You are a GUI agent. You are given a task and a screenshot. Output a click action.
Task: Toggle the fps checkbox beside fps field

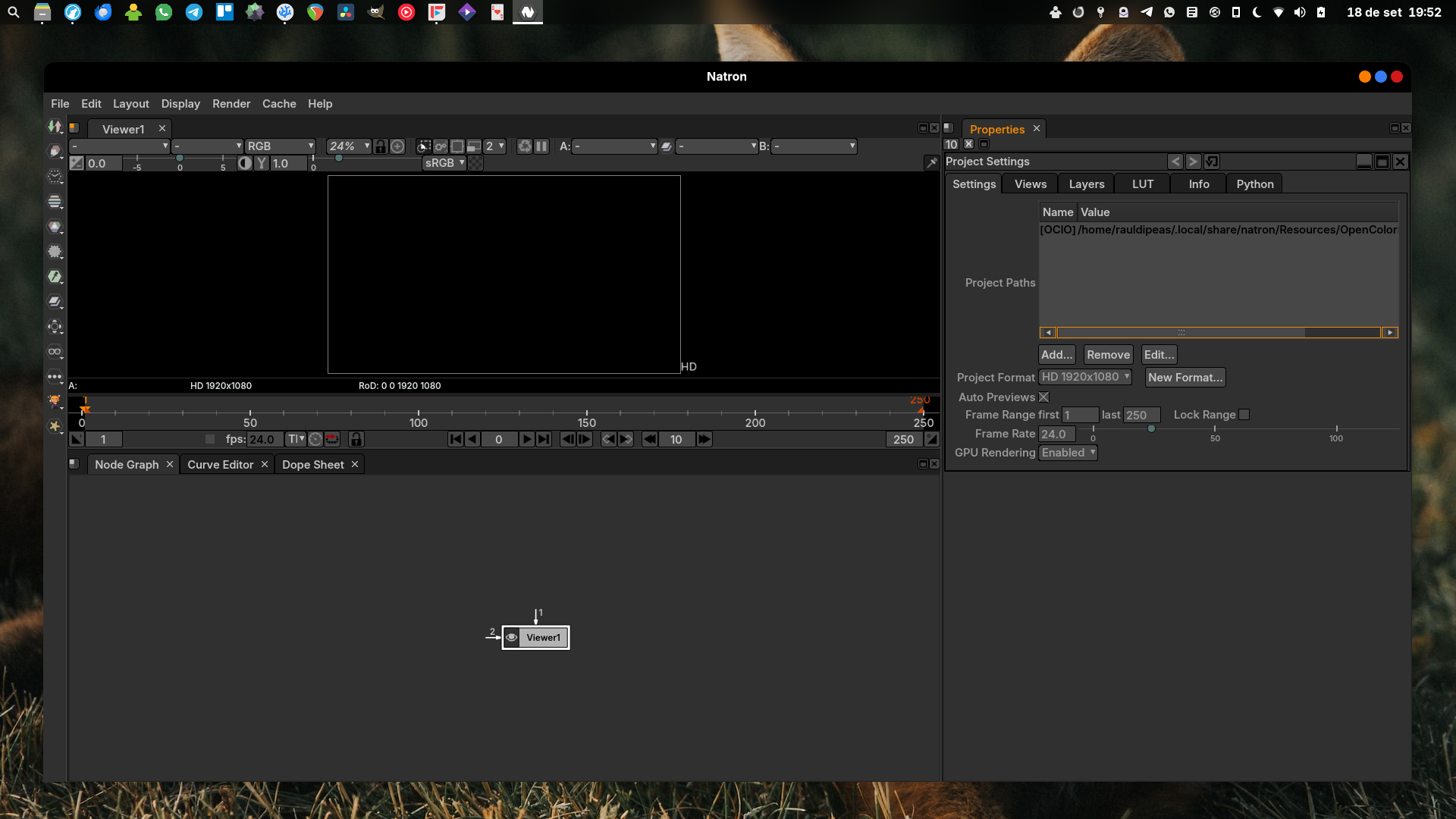click(210, 439)
